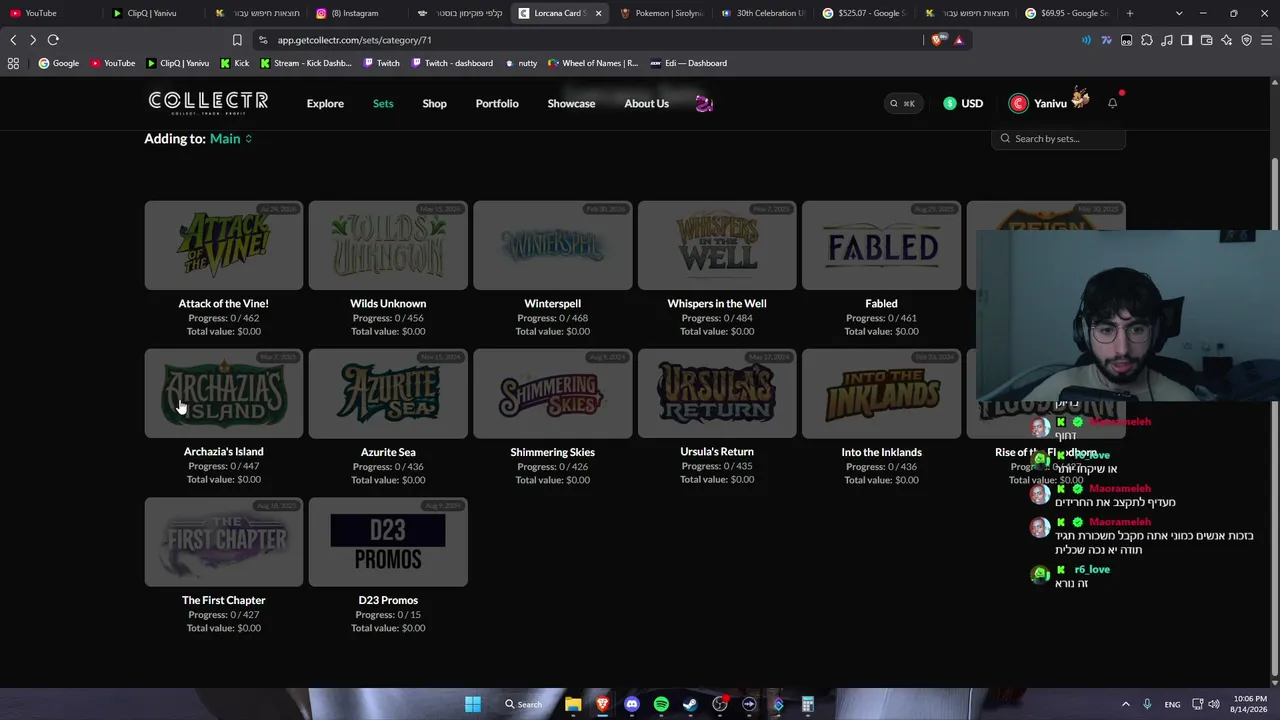1280x720 pixels.
Task: Open Brave Shields icon
Action: [937, 40]
